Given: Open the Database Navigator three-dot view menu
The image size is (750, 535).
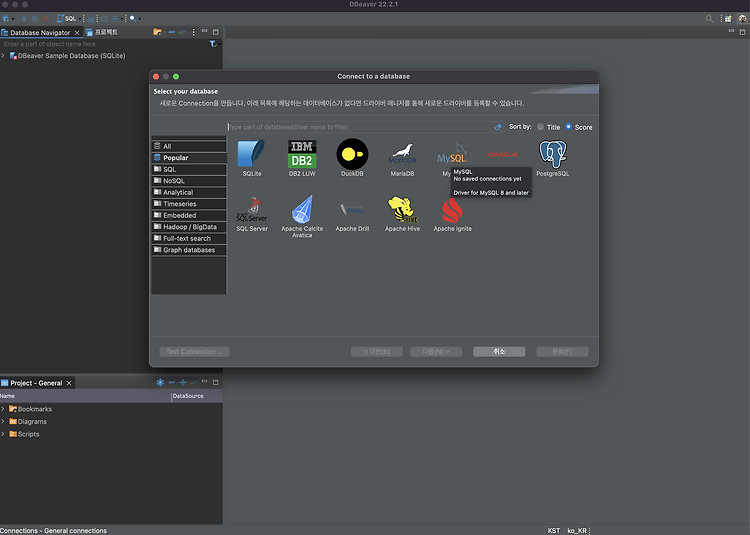Looking at the screenshot, I should click(193, 32).
